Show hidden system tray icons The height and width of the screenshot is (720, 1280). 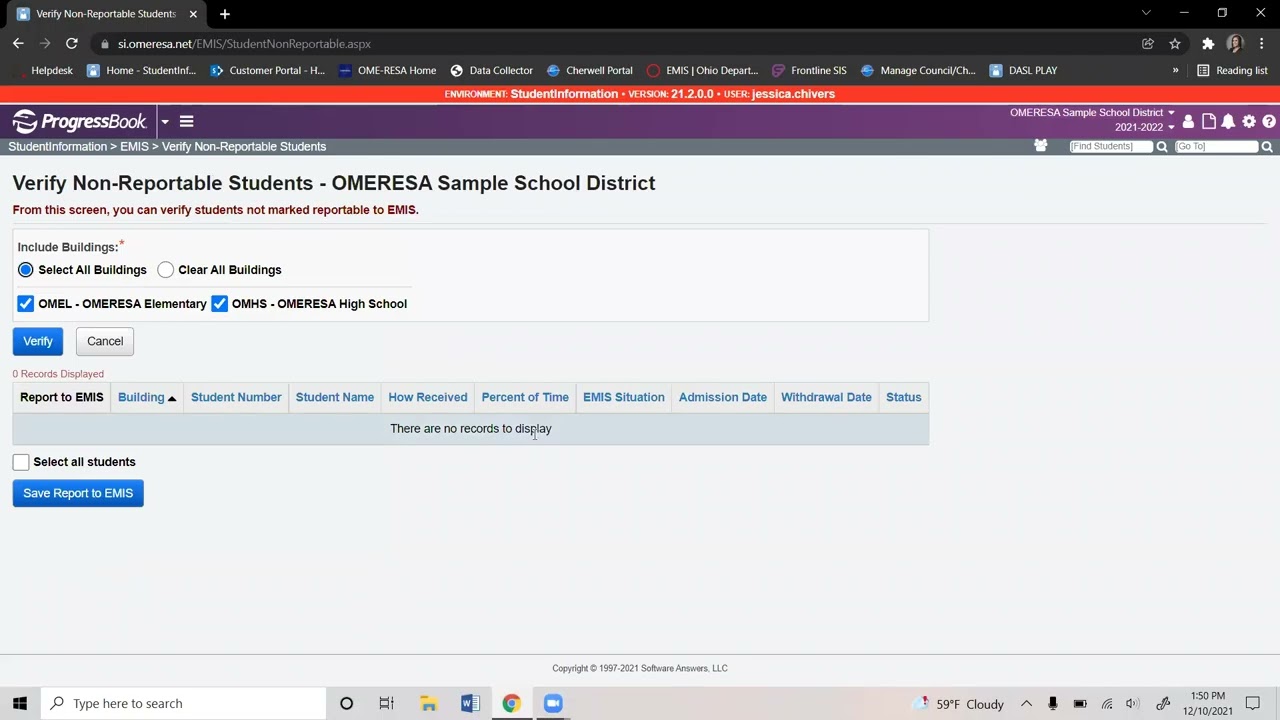[1026, 704]
